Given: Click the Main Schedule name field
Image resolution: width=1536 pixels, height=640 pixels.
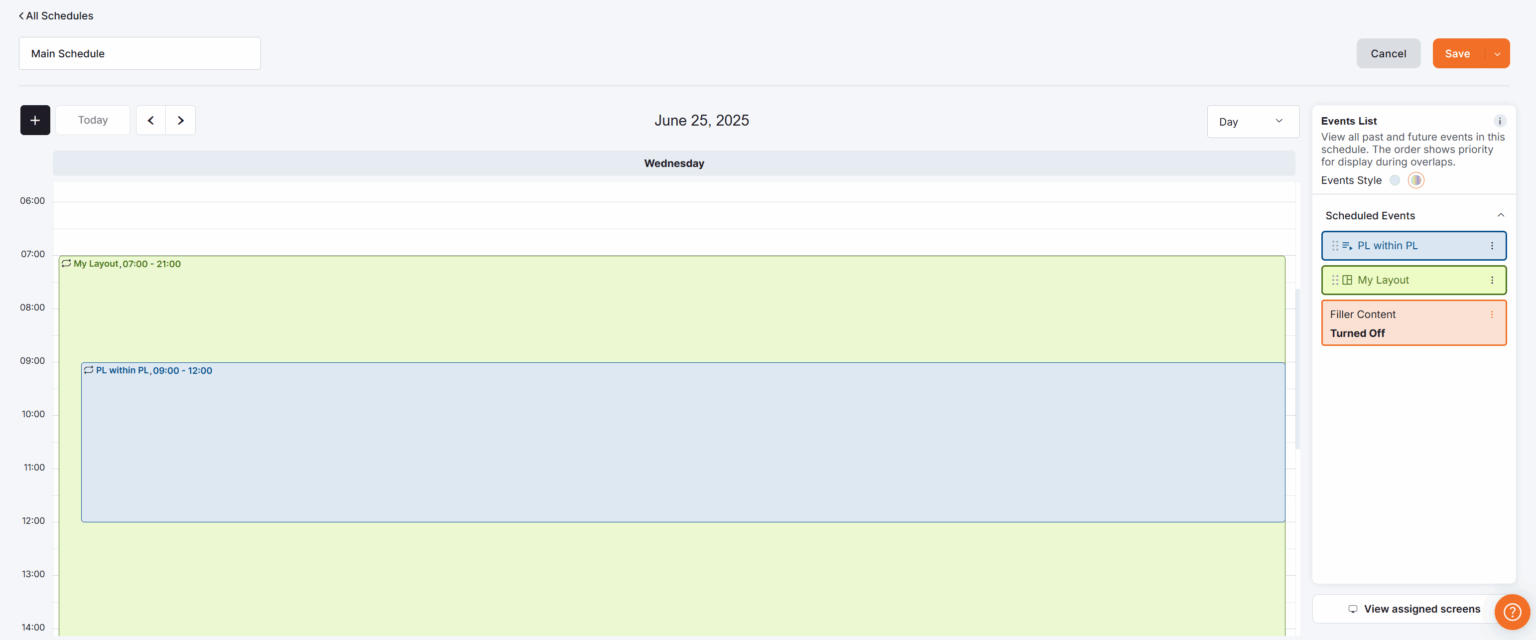Looking at the screenshot, I should 139,53.
